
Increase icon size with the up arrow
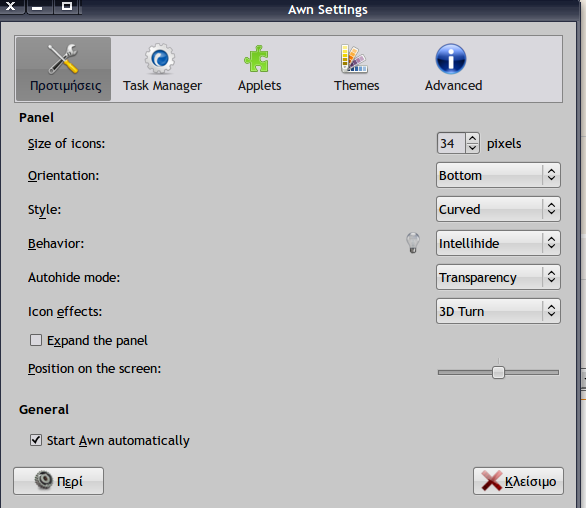click(x=472, y=138)
